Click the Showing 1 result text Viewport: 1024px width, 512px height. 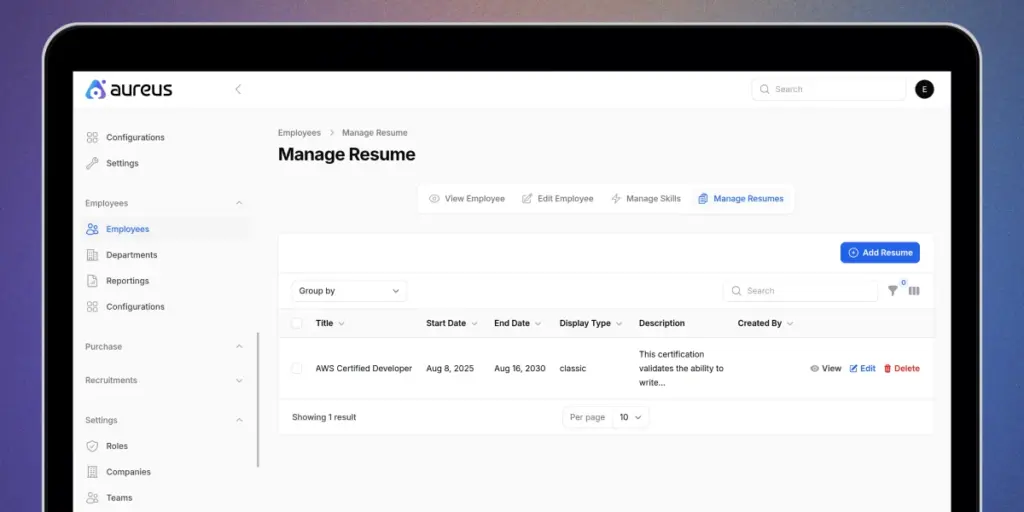coord(324,417)
